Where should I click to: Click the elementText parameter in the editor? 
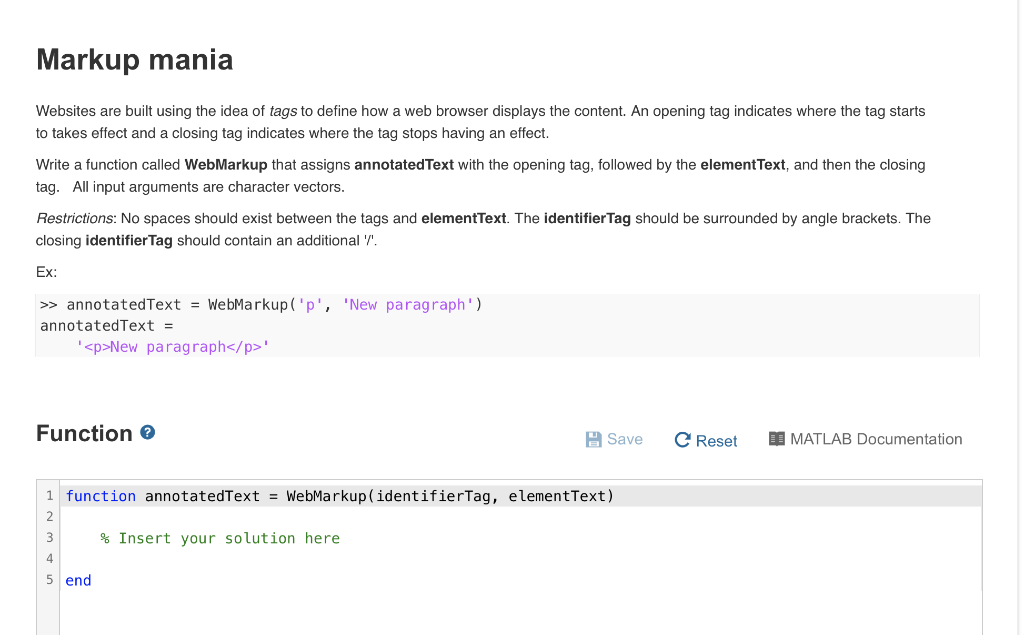click(557, 495)
